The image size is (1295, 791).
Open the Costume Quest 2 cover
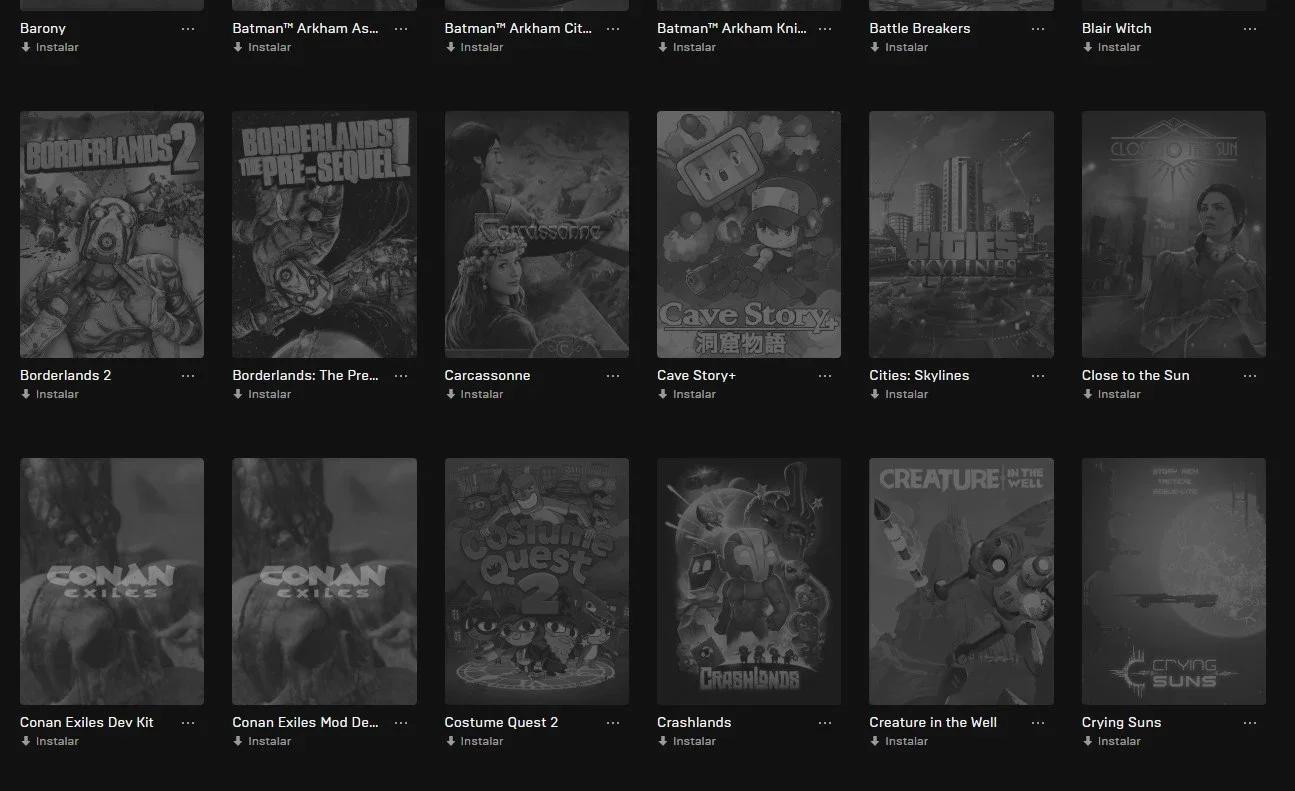[x=537, y=581]
